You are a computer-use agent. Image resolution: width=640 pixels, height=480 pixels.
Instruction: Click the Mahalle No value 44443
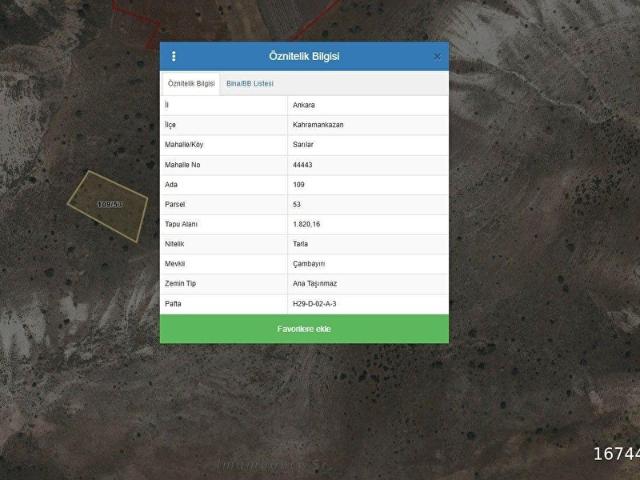tap(303, 165)
